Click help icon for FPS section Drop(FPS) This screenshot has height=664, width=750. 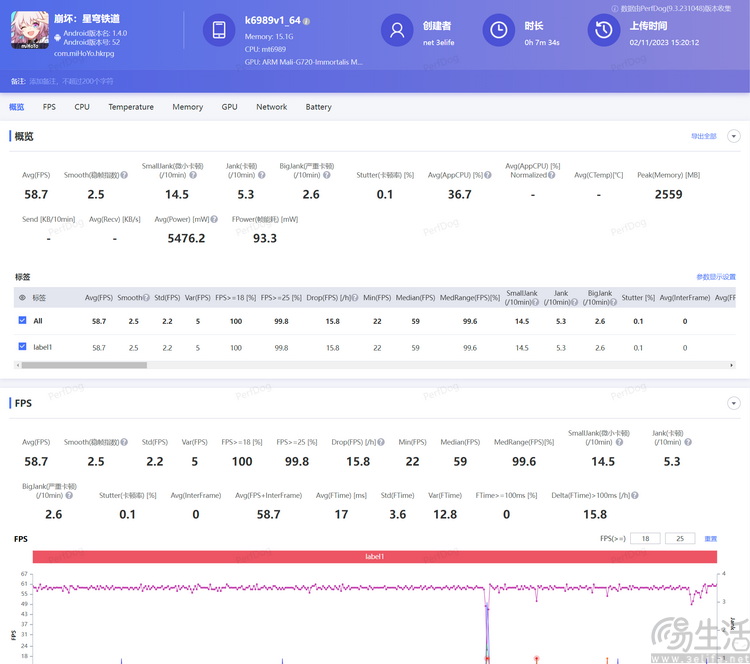[x=381, y=442]
